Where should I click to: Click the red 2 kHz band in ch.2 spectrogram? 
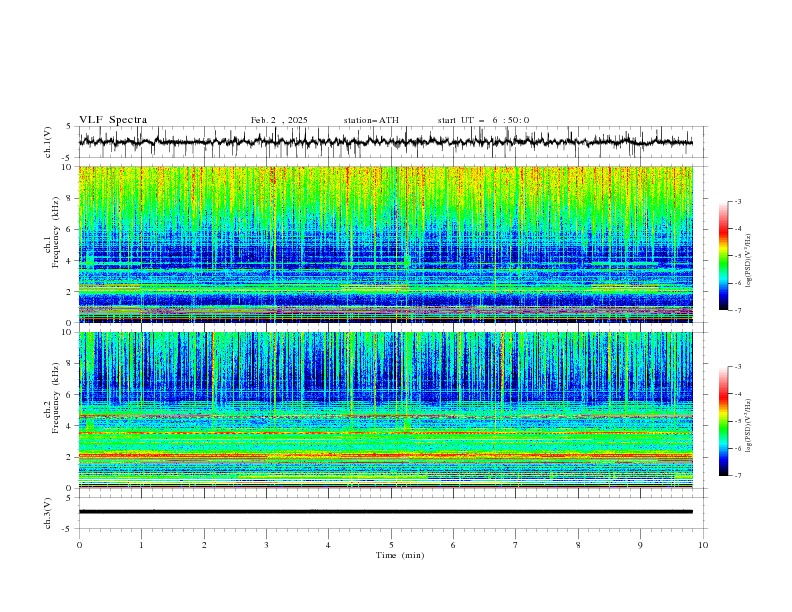385,455
